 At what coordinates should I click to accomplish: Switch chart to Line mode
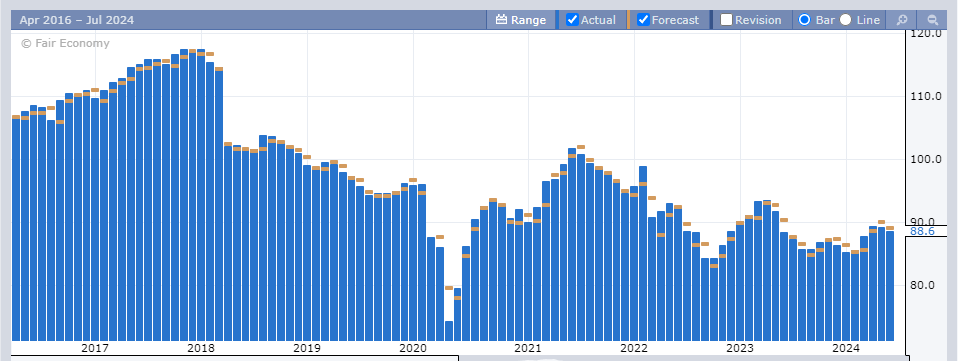click(846, 20)
